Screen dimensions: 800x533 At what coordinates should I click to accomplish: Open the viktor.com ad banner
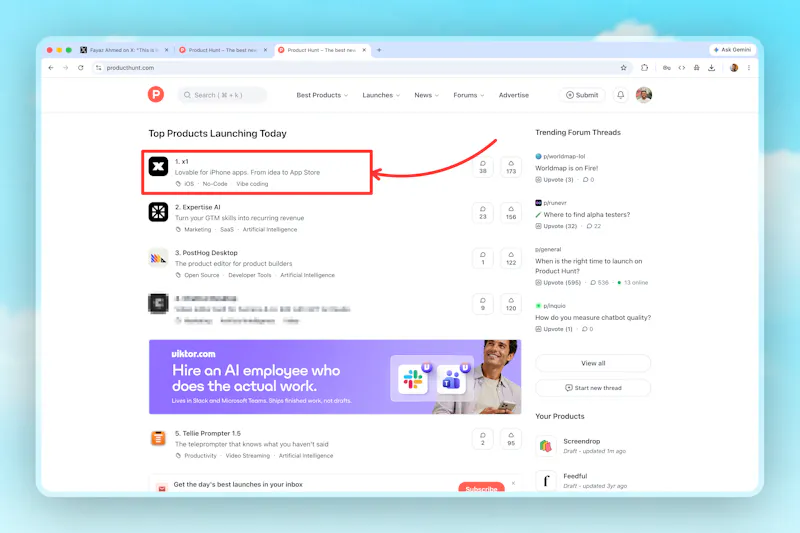(x=335, y=376)
